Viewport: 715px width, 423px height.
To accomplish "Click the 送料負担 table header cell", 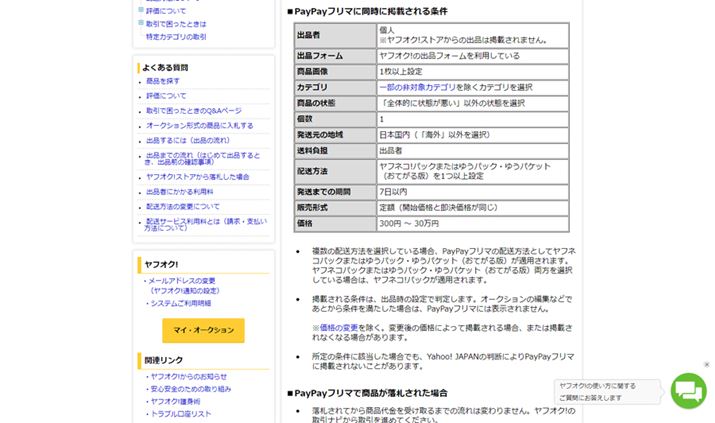I will [336, 150].
